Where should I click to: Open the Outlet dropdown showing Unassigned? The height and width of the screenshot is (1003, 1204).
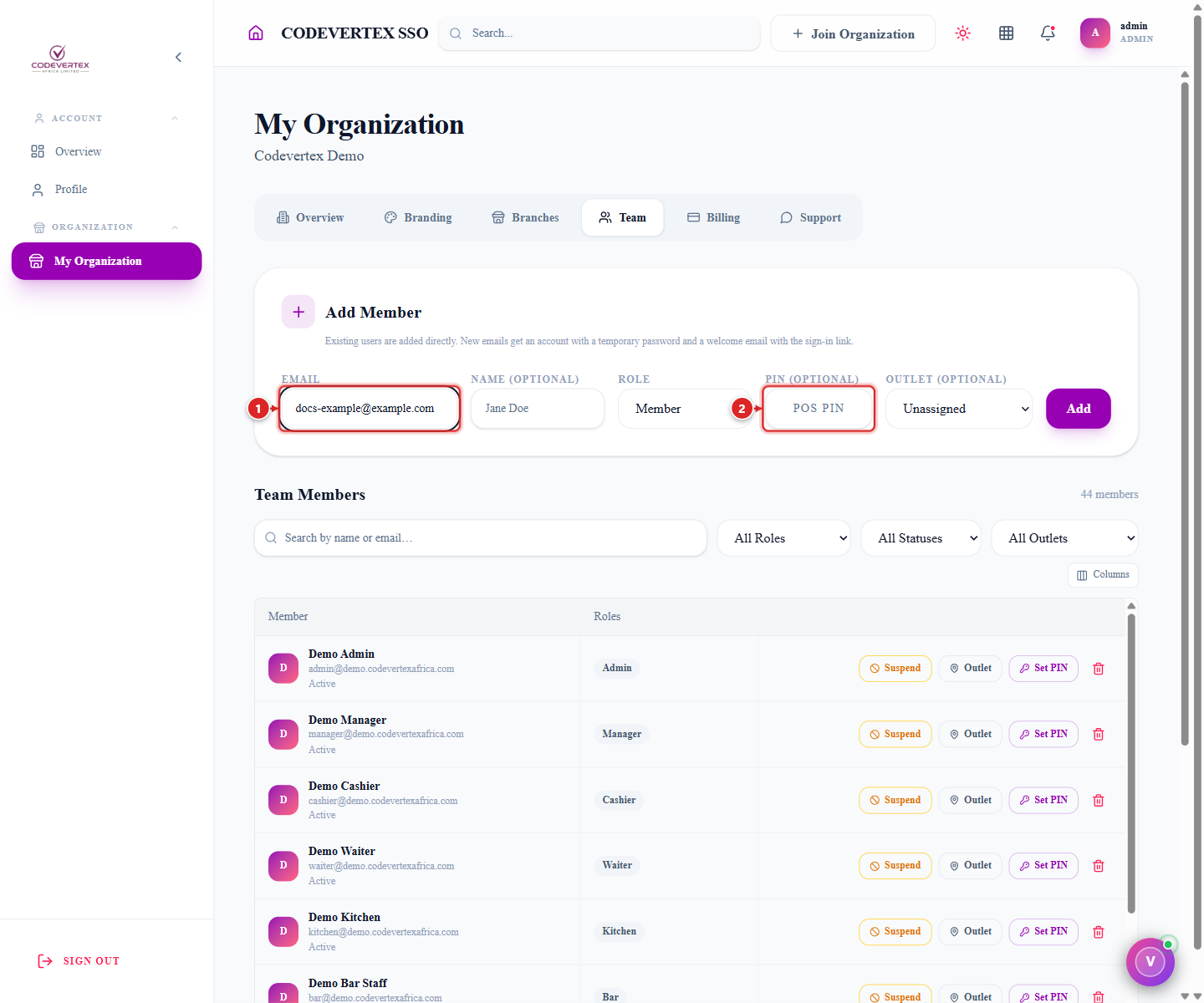pos(959,409)
